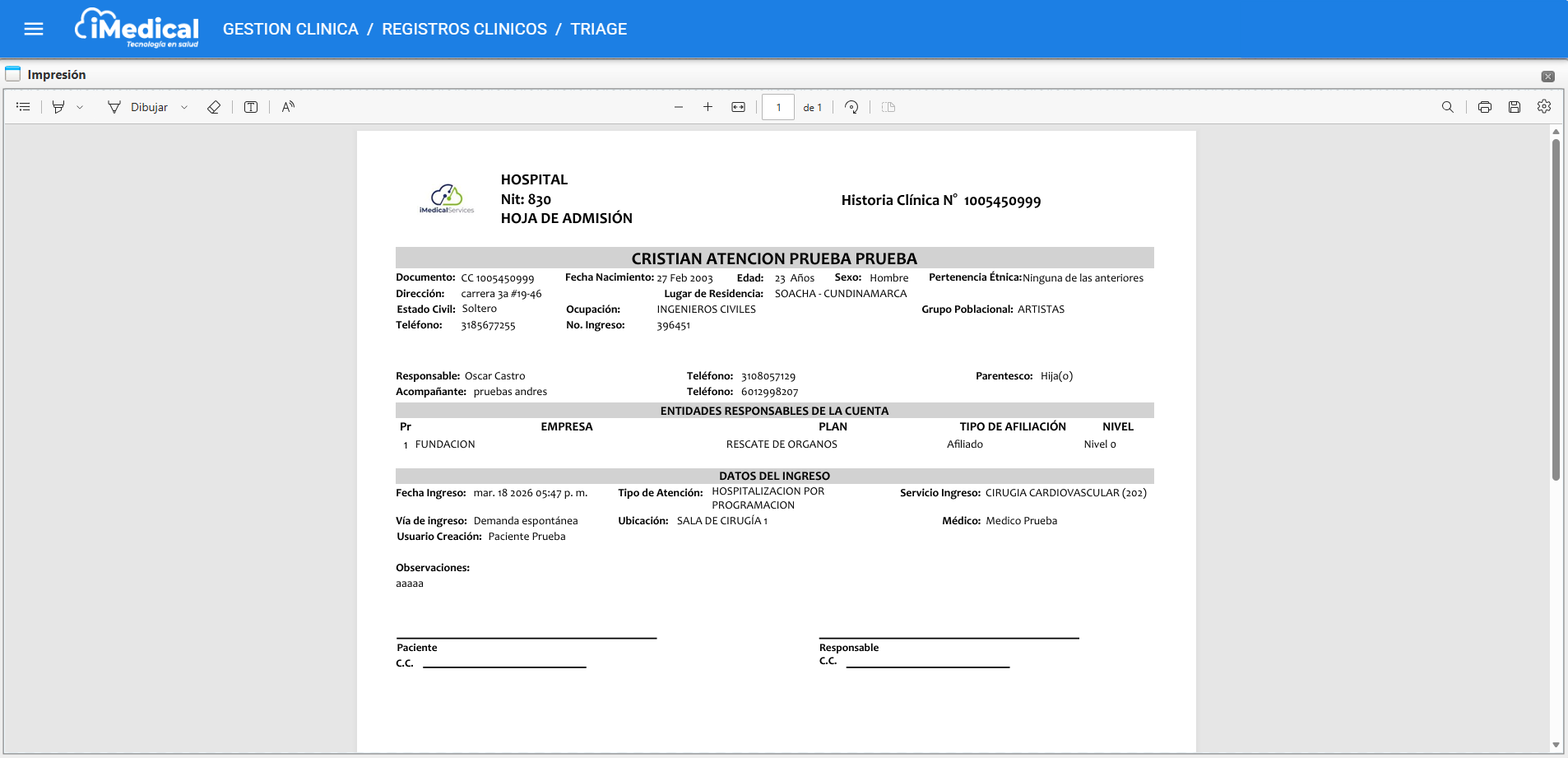Open the hamburger navigation menu
The image size is (1568, 758).
click(34, 30)
